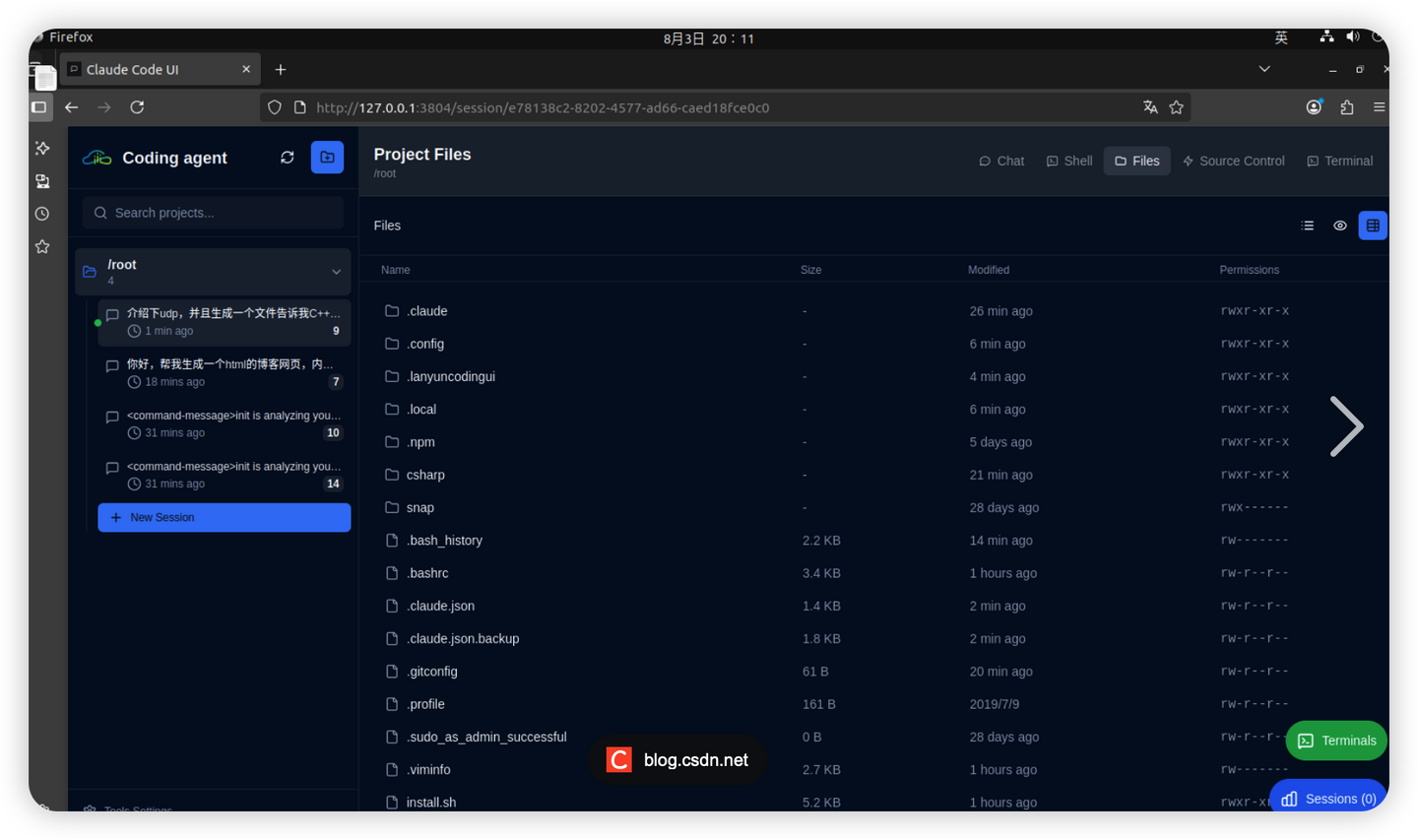Open the .npm folder
This screenshot has width=1418, height=840.
click(419, 442)
